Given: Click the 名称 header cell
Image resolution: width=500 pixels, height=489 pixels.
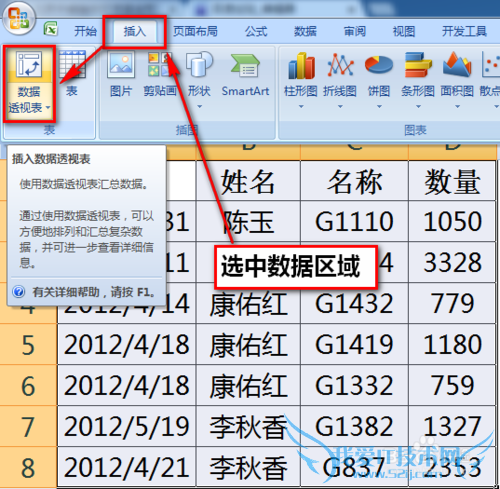Looking at the screenshot, I should 354,181.
